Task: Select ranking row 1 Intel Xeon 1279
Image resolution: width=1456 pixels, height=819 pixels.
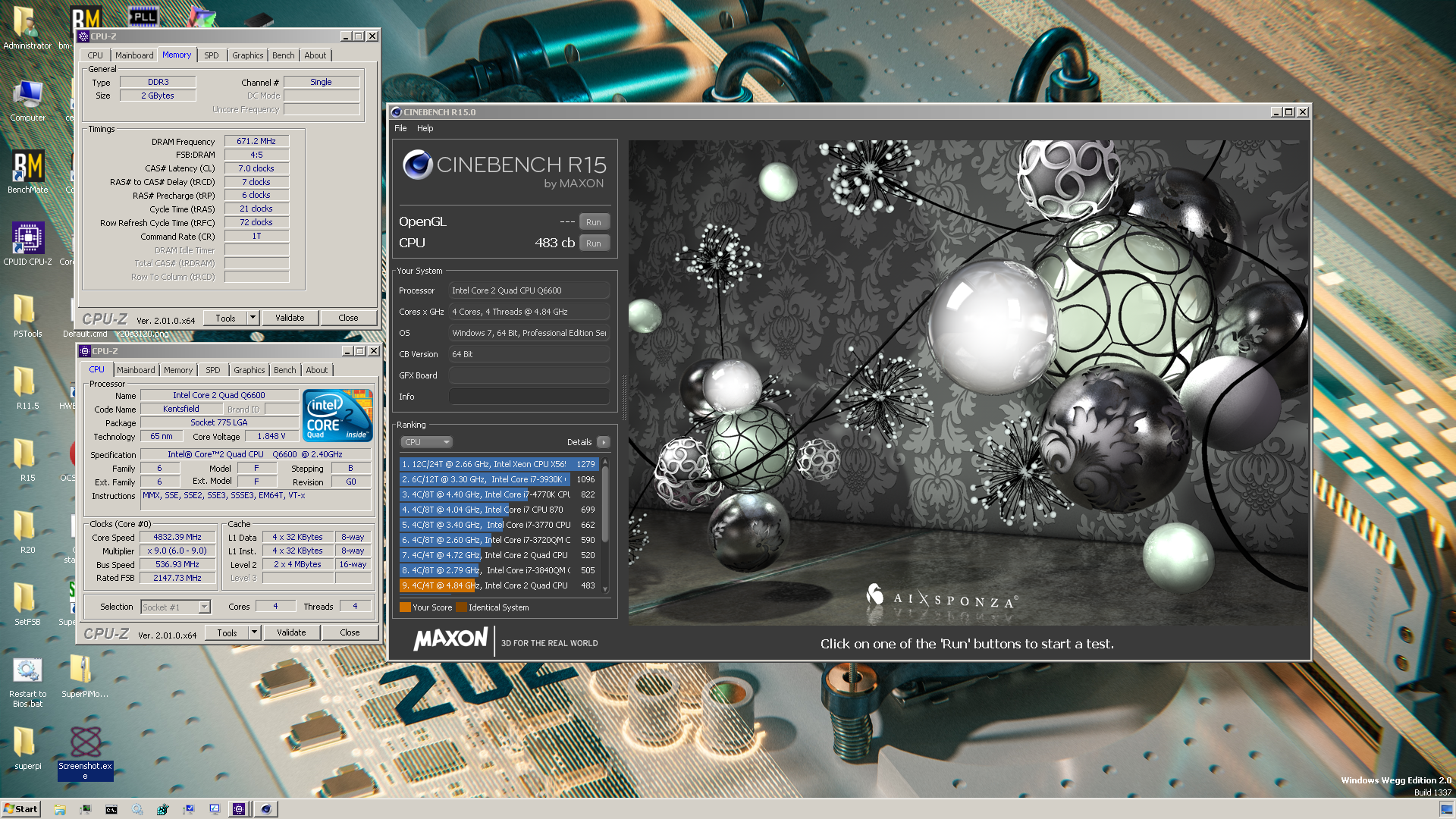Action: pyautogui.click(x=499, y=464)
